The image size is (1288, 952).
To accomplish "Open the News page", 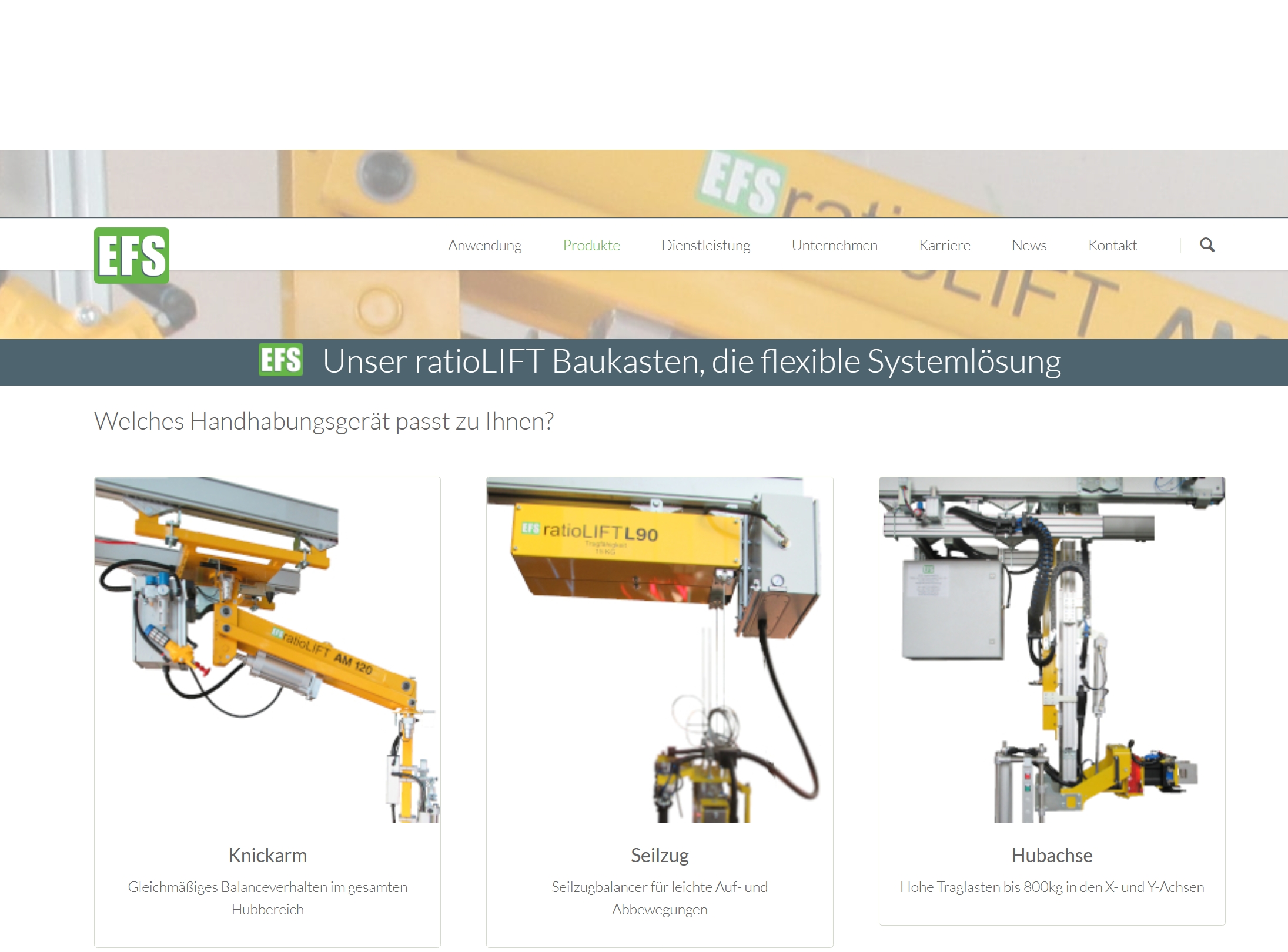I will pyautogui.click(x=1029, y=245).
